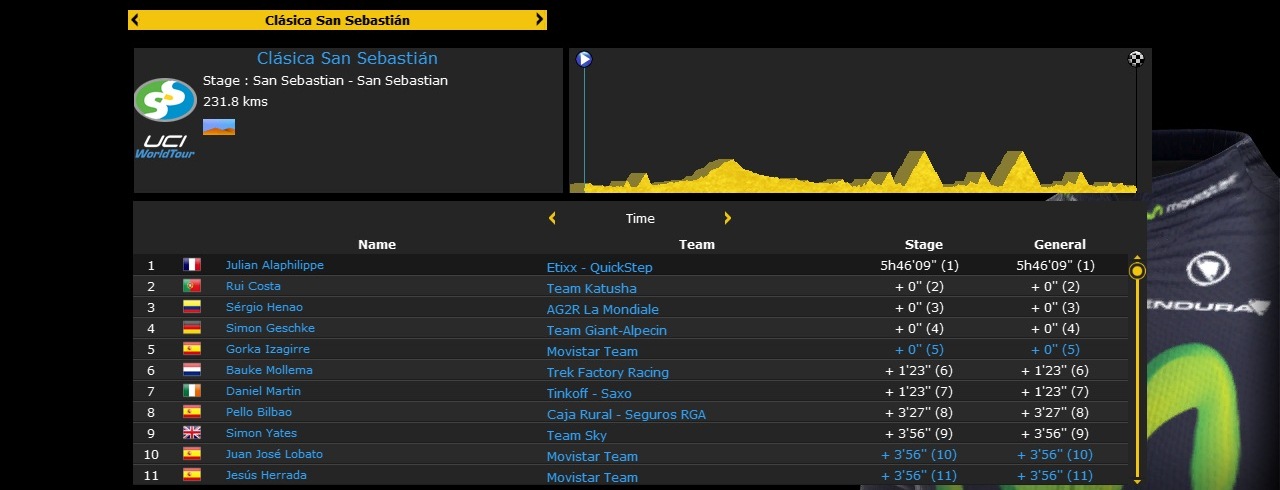Switch to previous classification before Time
Viewport: 1280px width, 490px height.
tap(552, 218)
